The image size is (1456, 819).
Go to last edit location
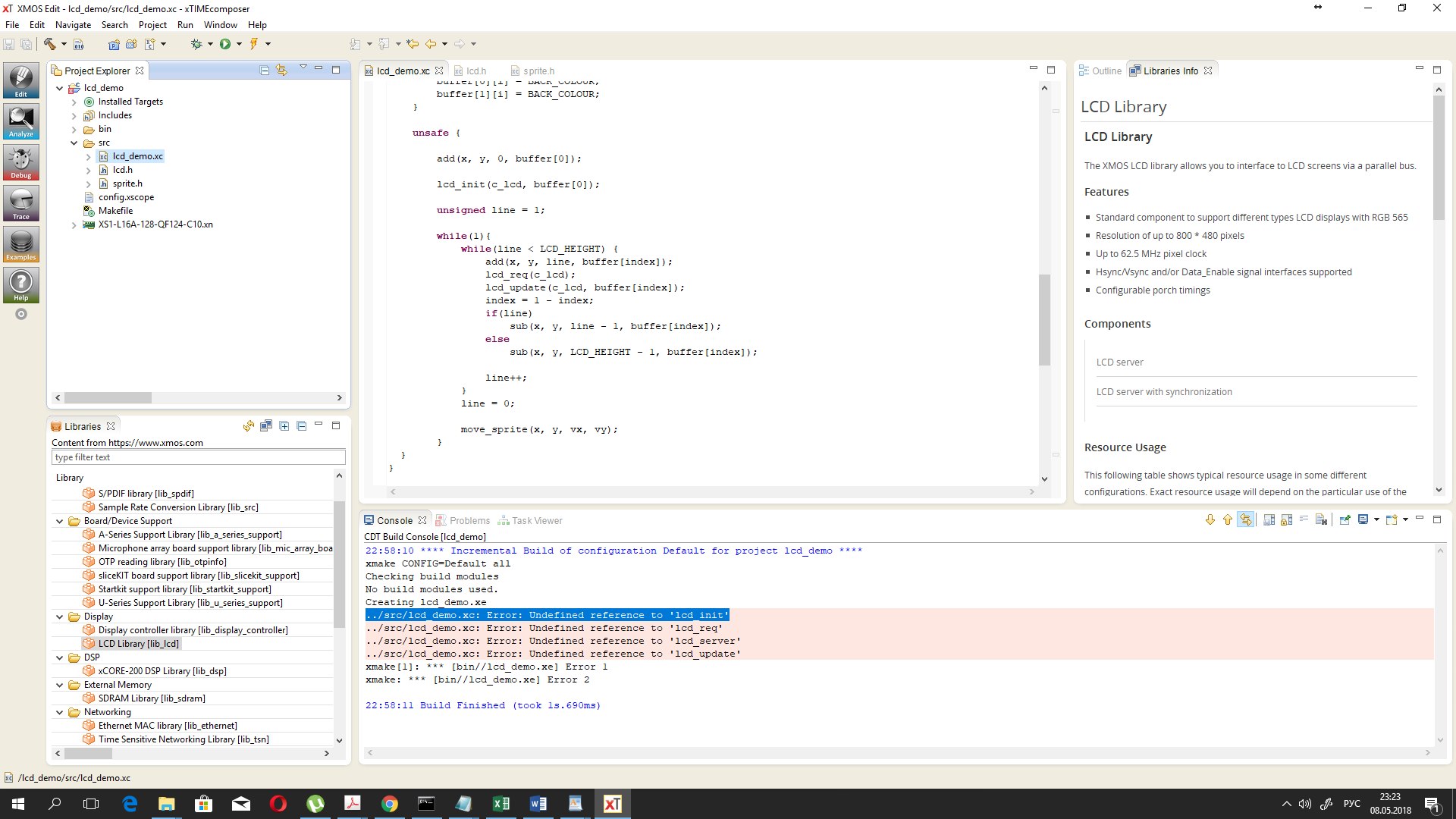(413, 44)
